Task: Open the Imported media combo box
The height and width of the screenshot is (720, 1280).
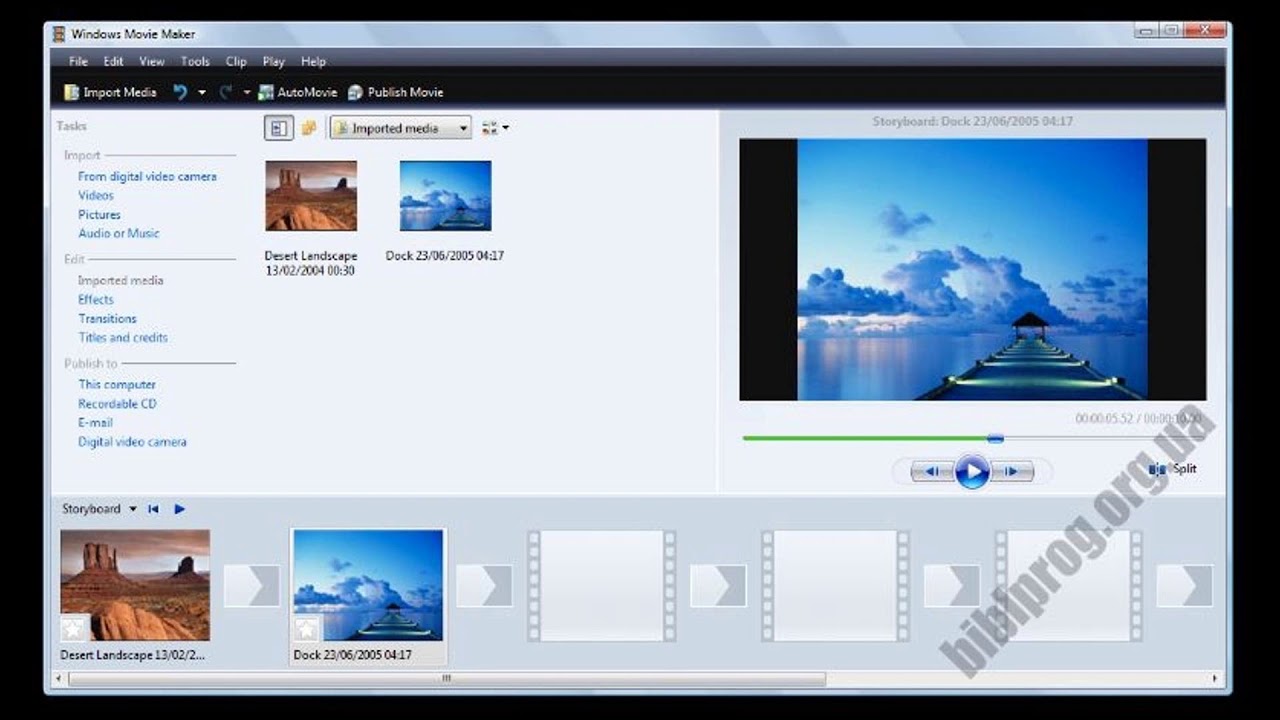Action: coord(401,128)
